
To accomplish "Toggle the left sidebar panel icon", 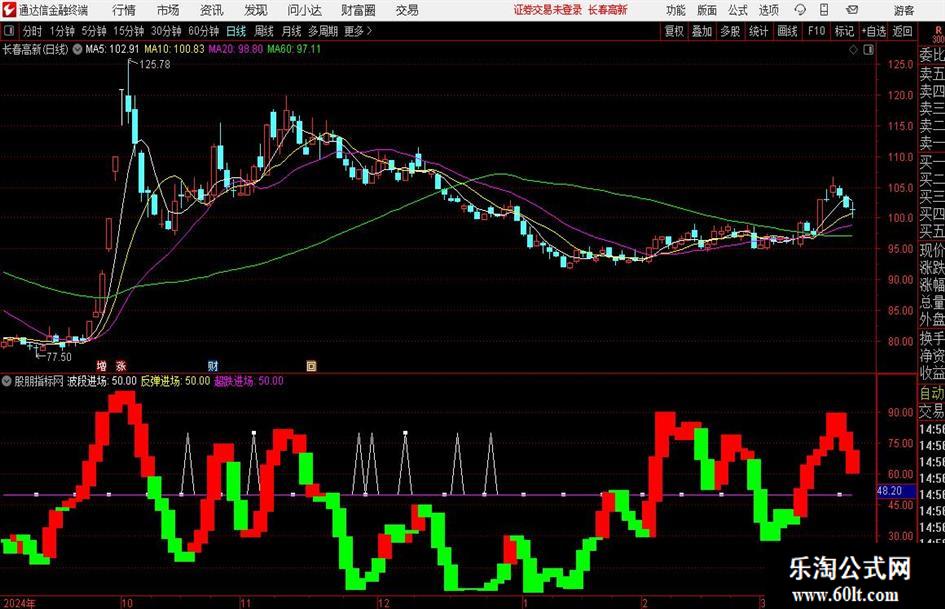I will click(8, 31).
